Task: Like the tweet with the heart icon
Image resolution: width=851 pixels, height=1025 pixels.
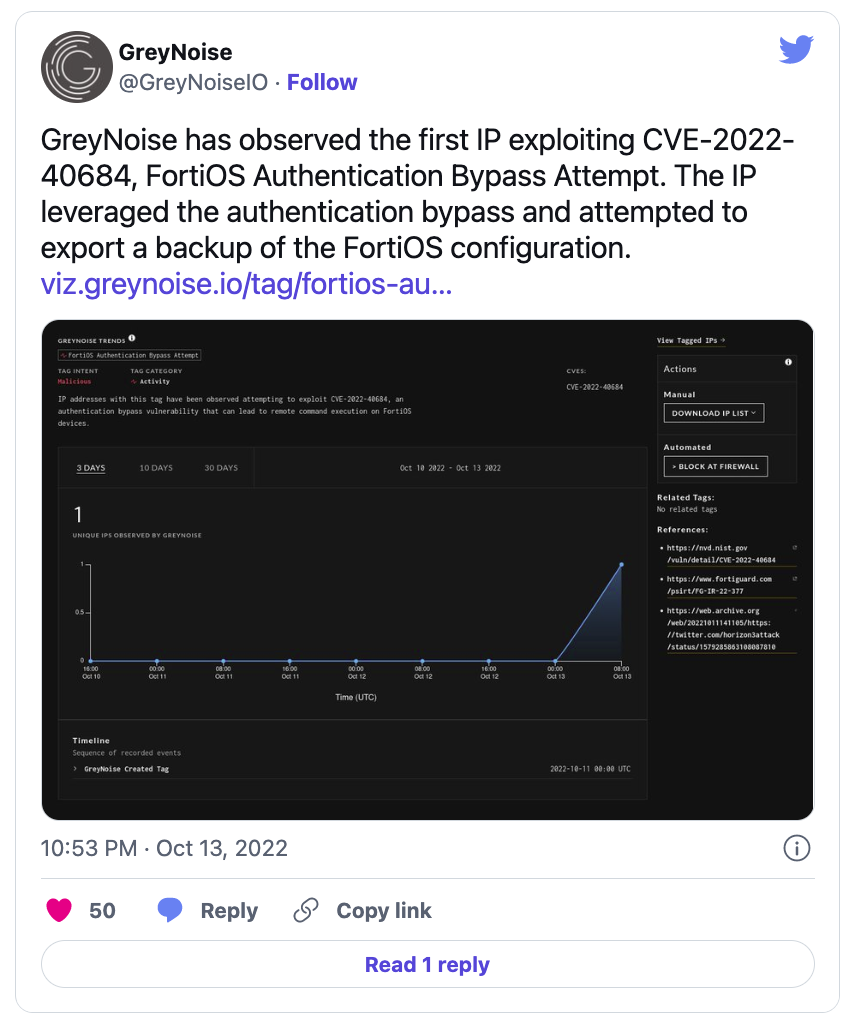Action: 60,910
